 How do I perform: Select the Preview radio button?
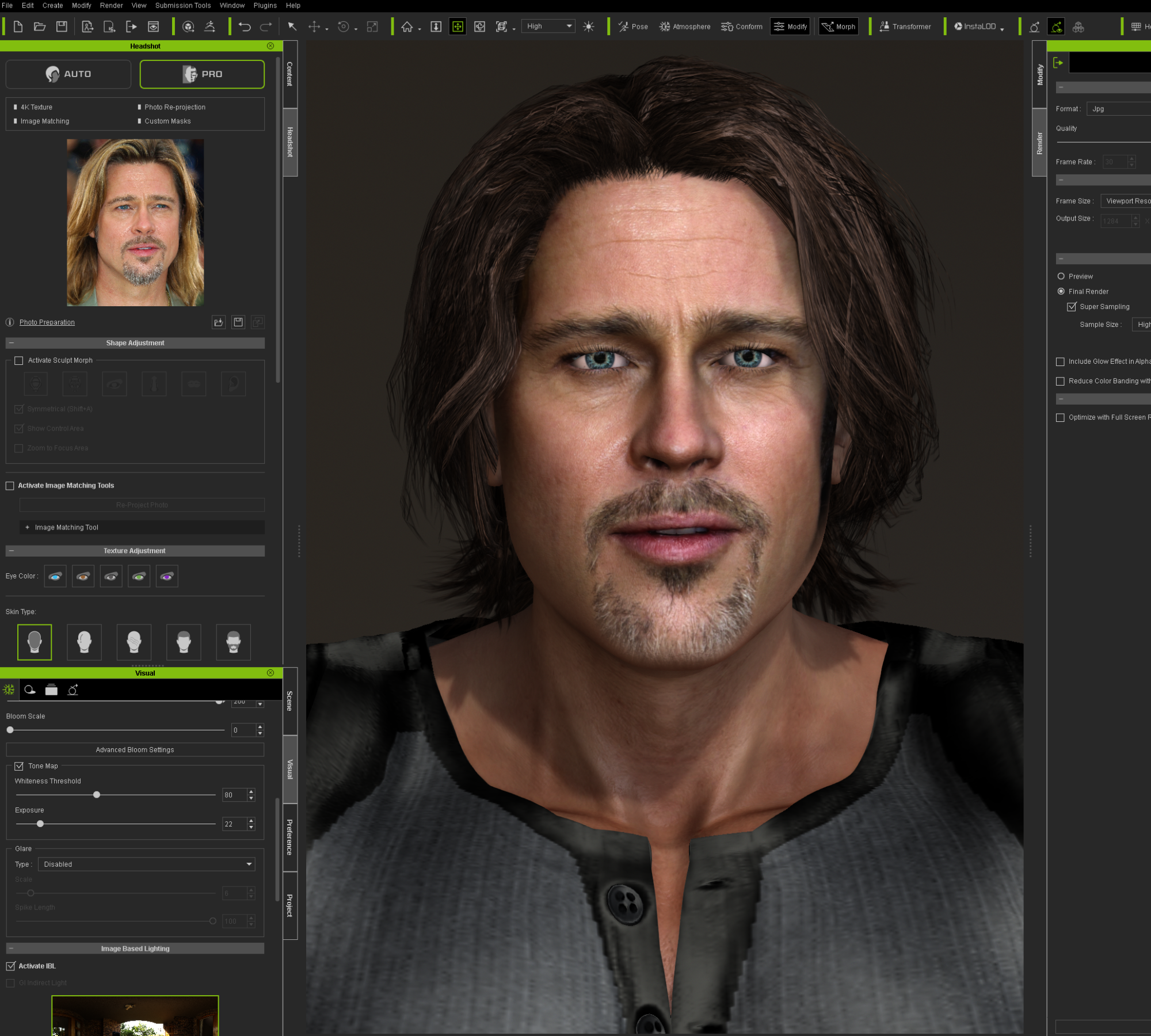(x=1061, y=276)
